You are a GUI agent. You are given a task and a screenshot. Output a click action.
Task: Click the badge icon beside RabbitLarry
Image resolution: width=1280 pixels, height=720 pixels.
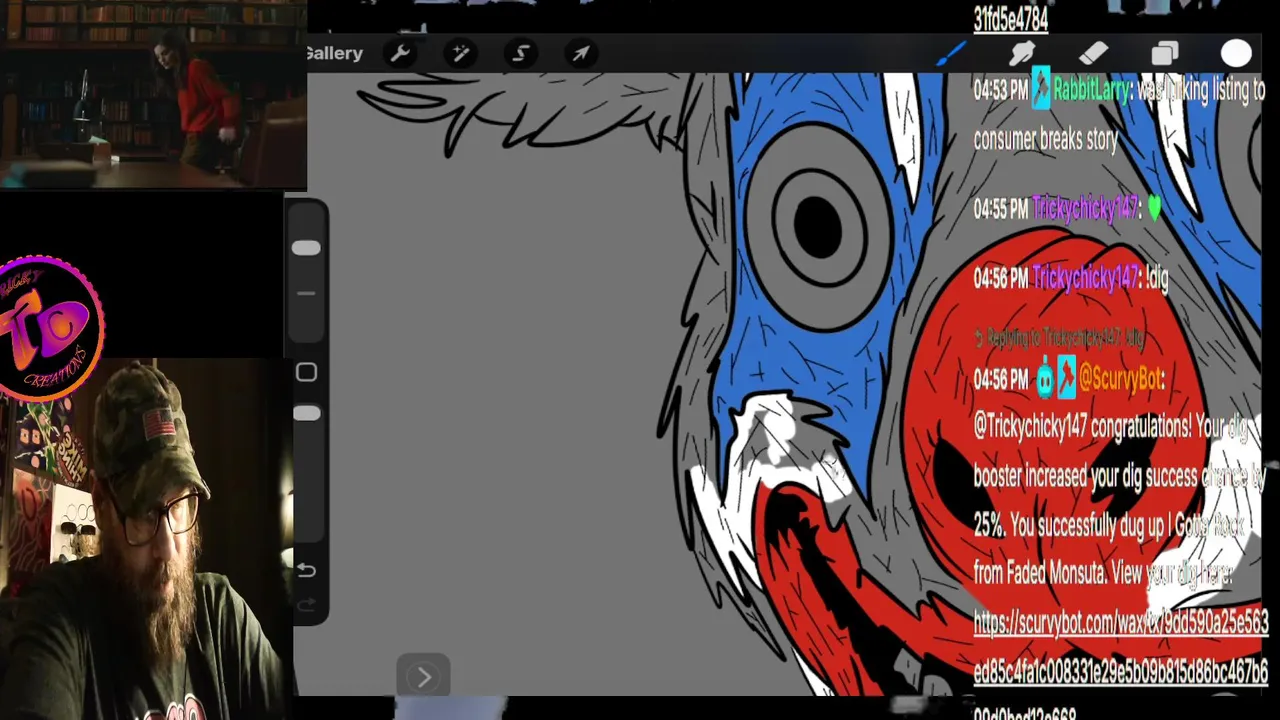1041,90
